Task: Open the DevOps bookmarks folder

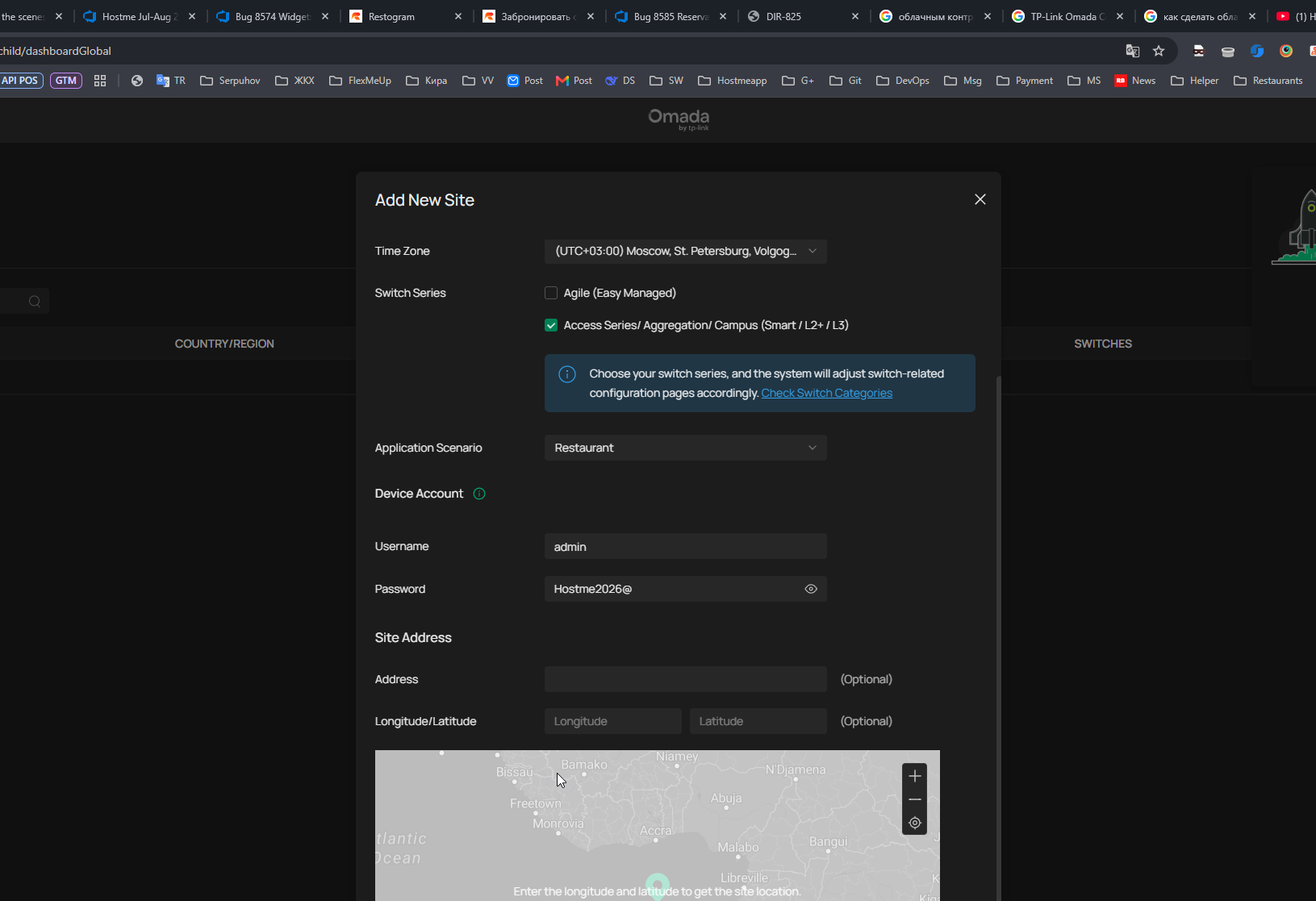Action: (x=903, y=81)
